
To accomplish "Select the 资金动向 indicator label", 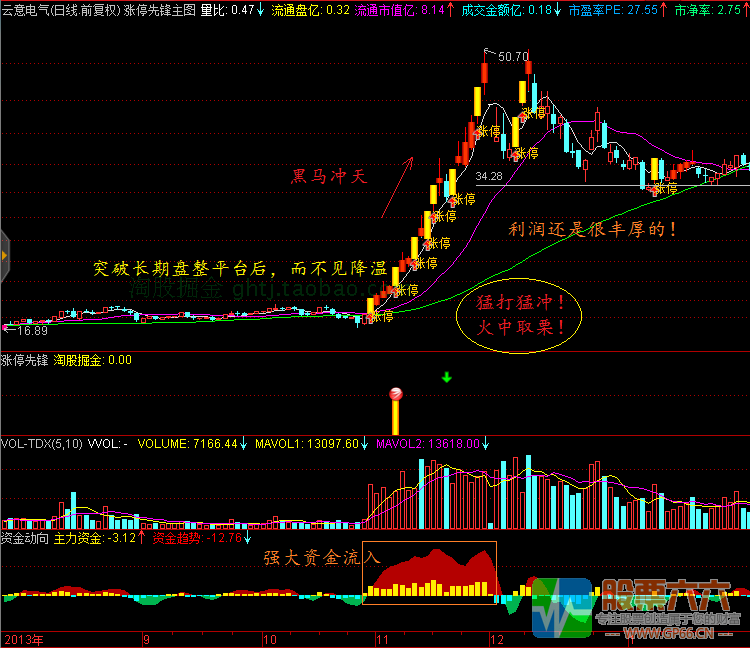I will pos(24,538).
